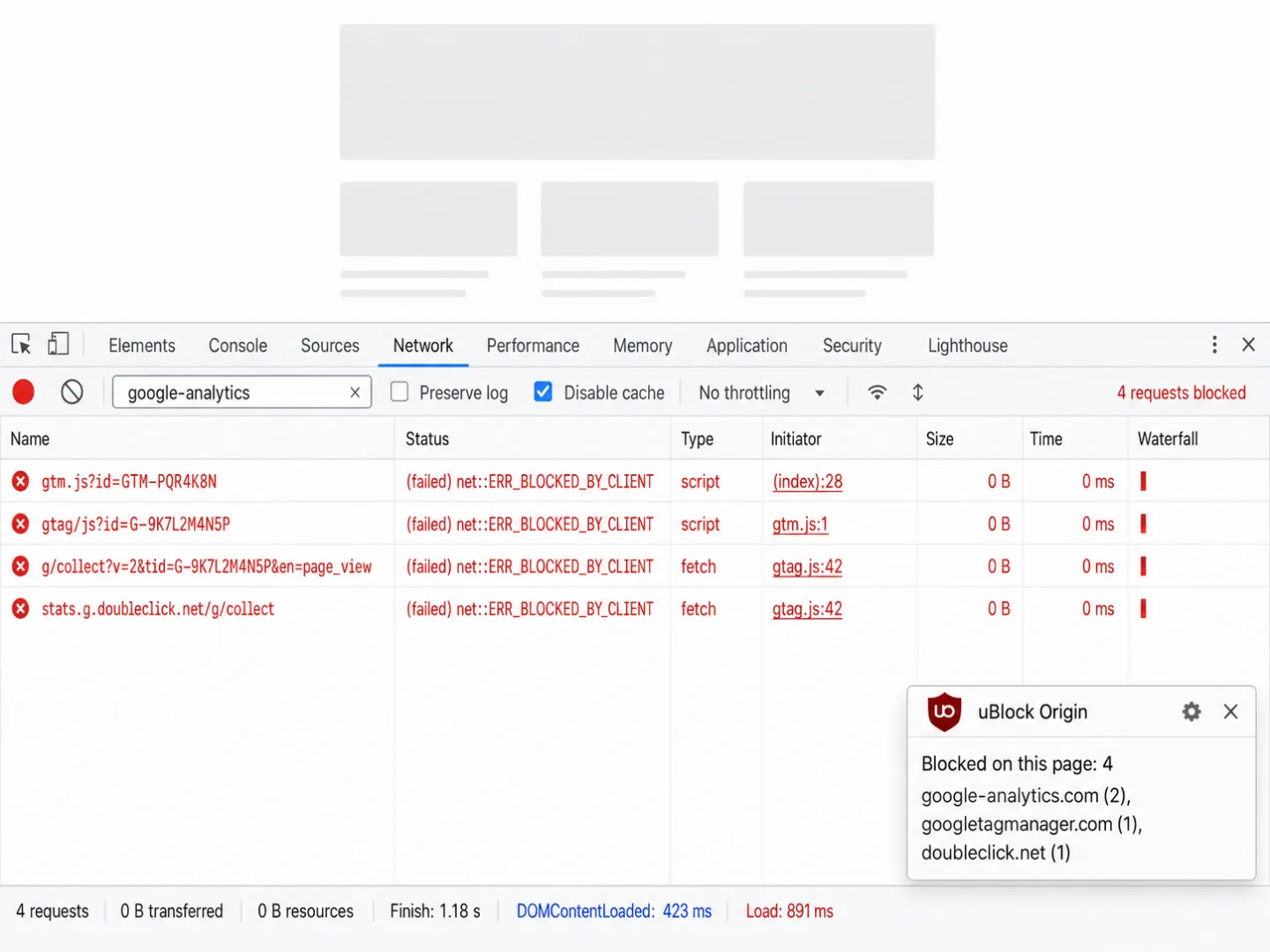Image resolution: width=1270 pixels, height=952 pixels.
Task: Click 'DOMContentLoaded: 423 ms' in status bar
Action: [x=614, y=911]
